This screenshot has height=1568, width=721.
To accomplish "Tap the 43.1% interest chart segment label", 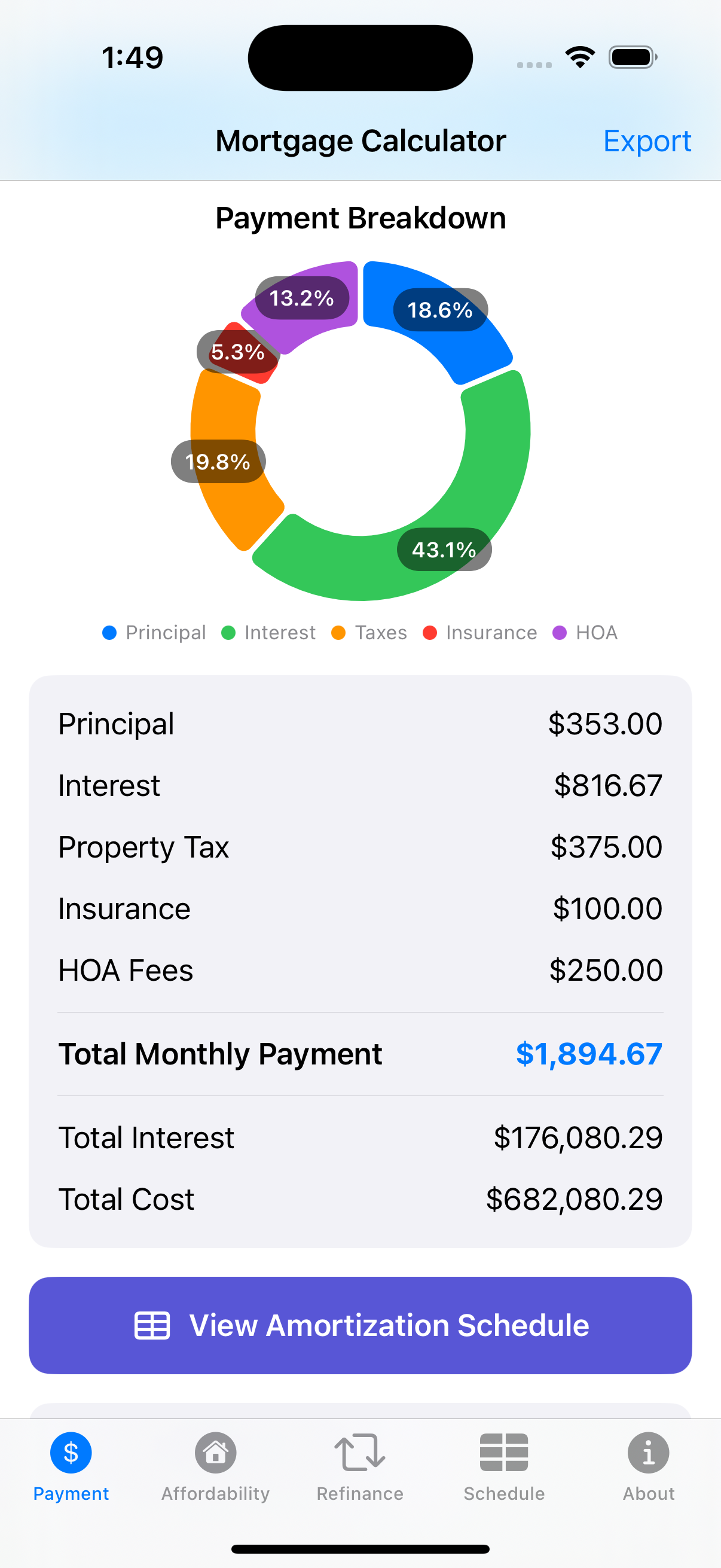I will coord(444,550).
